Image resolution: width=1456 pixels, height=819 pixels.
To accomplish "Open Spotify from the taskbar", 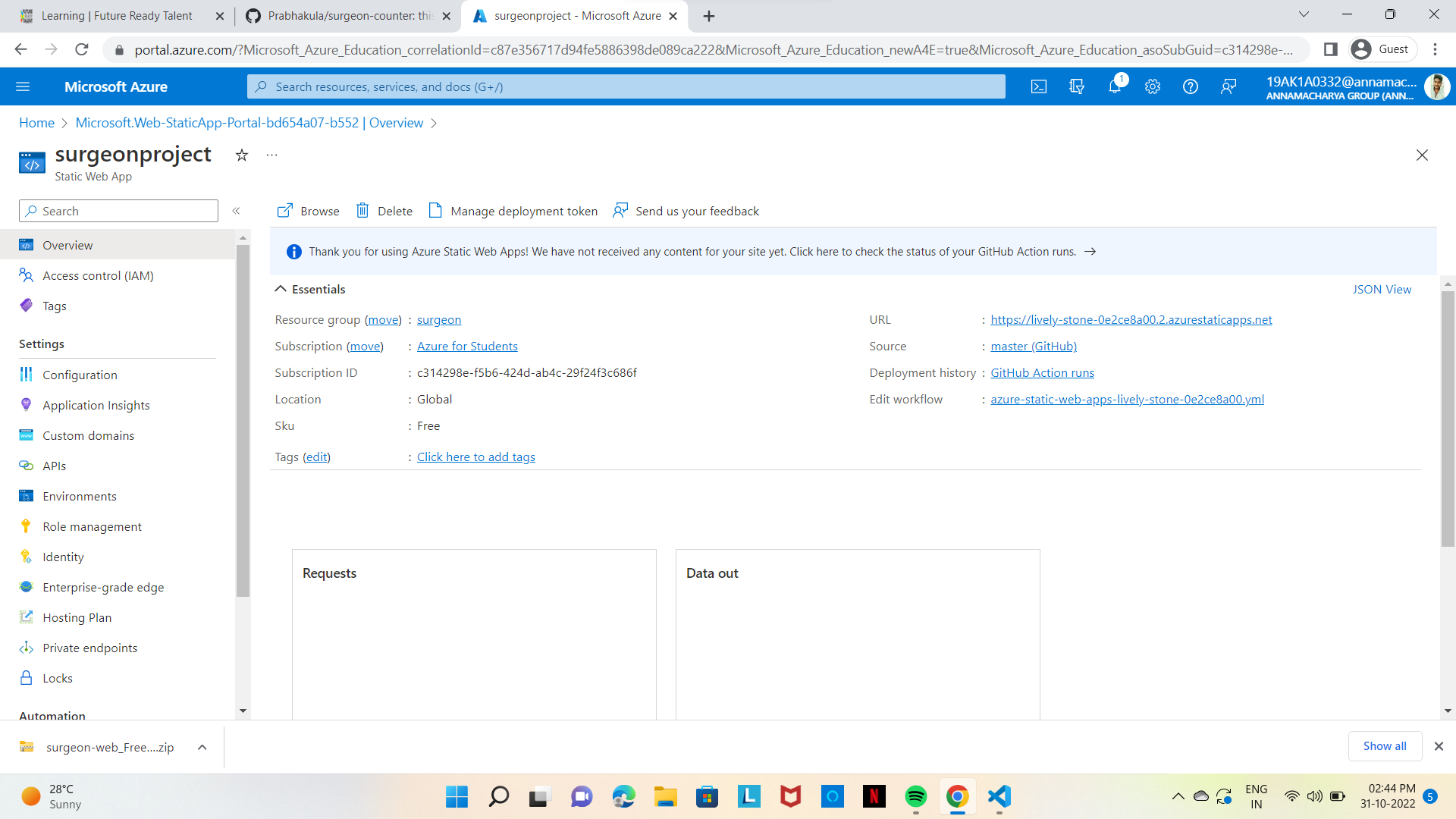I will click(915, 797).
